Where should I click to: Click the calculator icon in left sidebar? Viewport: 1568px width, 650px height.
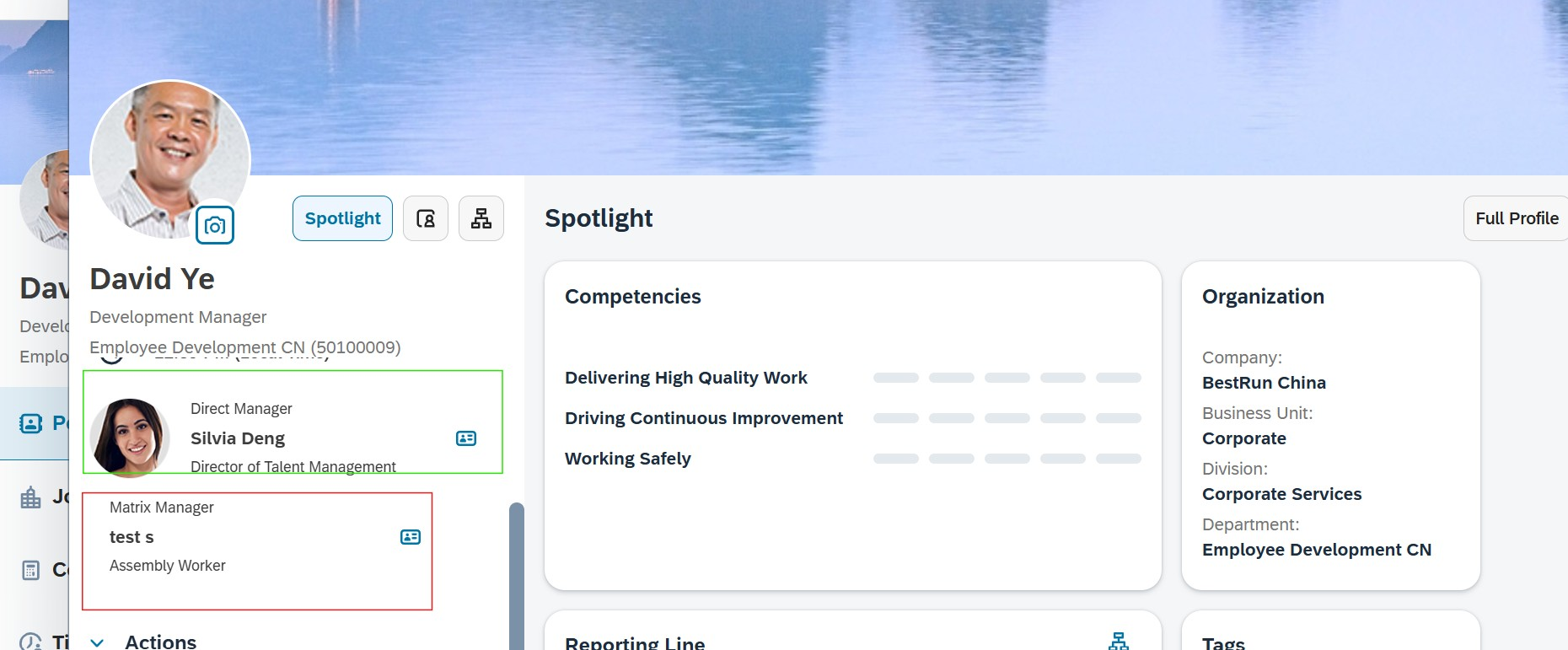[31, 571]
